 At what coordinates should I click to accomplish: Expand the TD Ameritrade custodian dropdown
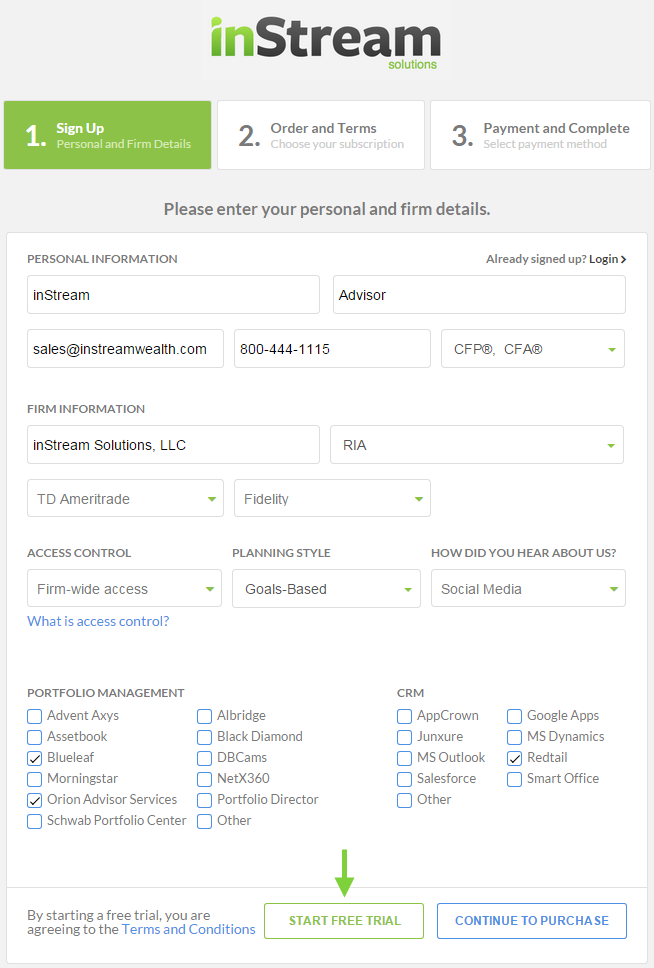coord(125,498)
